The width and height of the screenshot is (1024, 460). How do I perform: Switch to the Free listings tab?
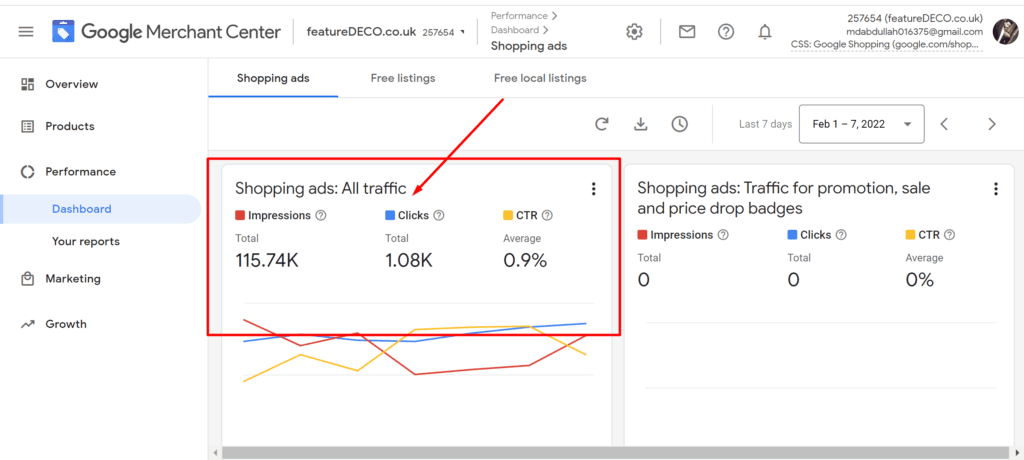point(403,78)
